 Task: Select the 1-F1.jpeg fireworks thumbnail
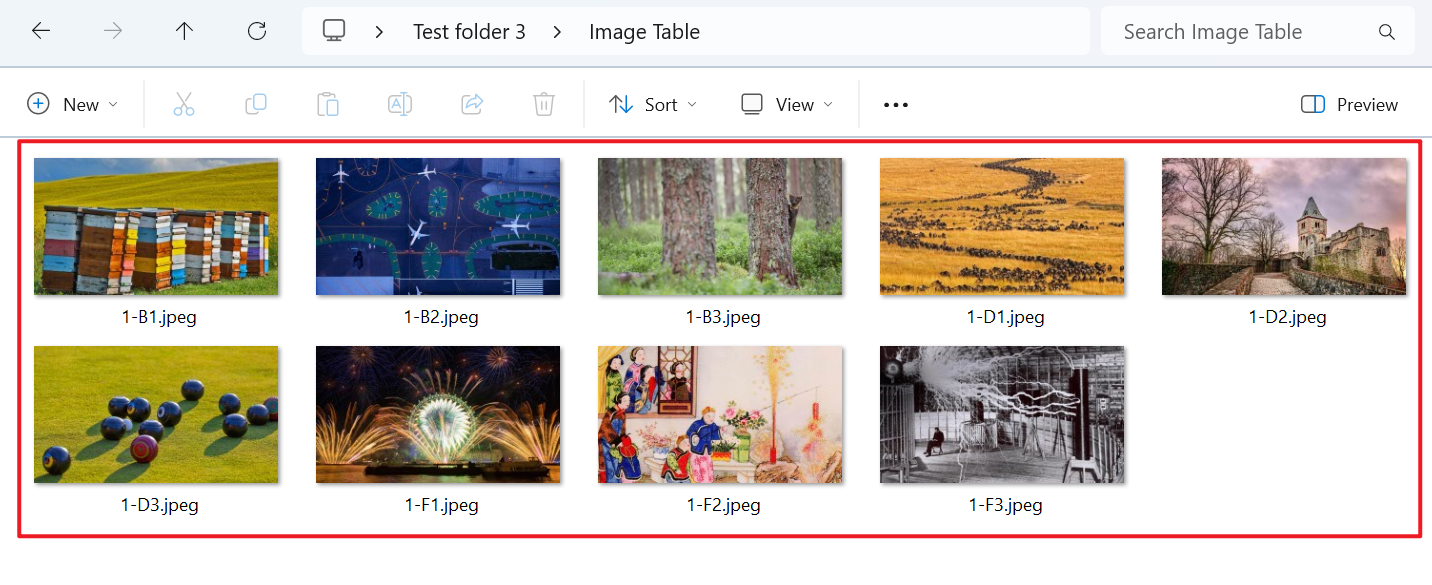click(x=438, y=414)
